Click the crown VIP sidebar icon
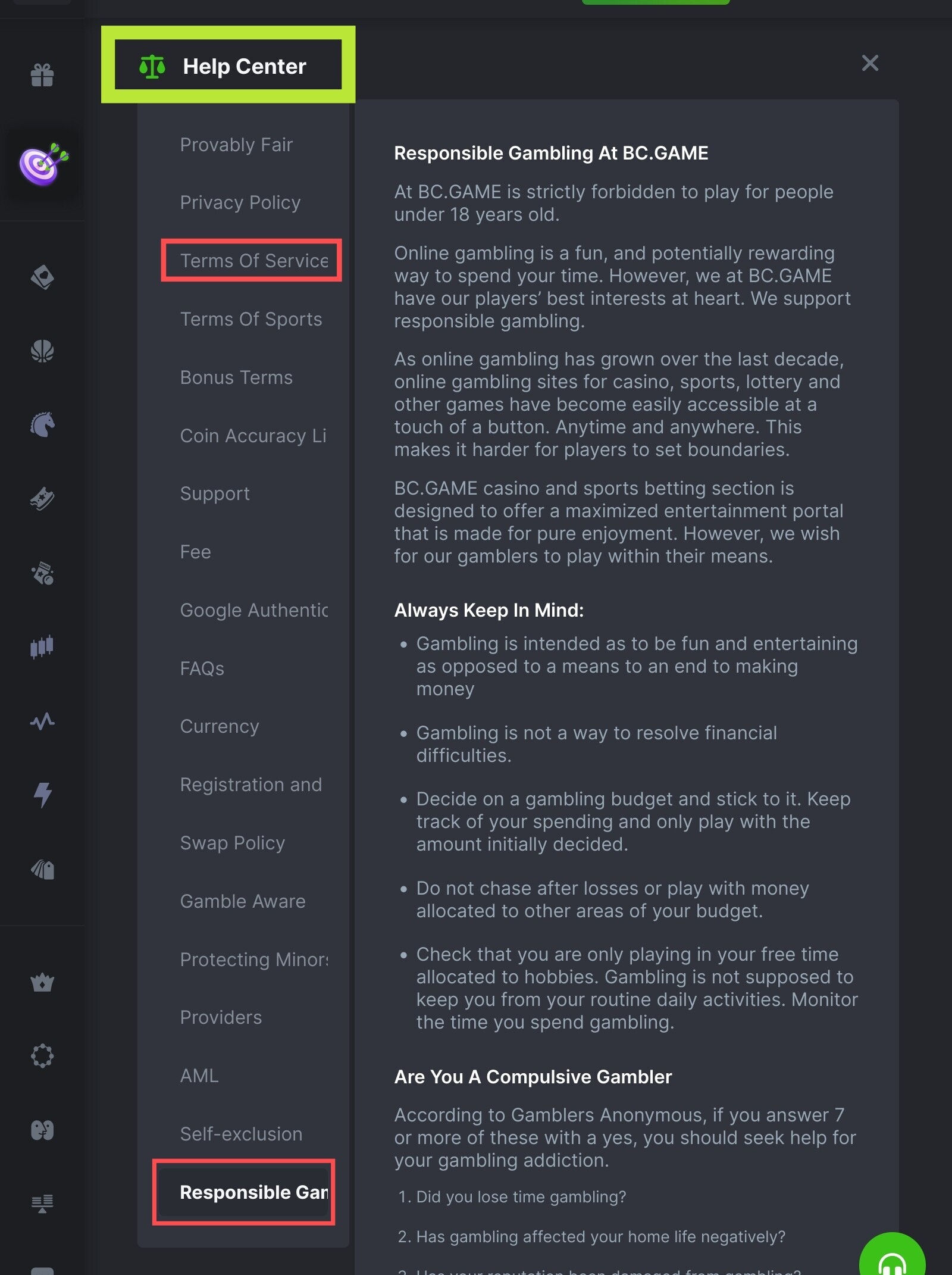Screen dimensions: 952x1275 [42, 982]
